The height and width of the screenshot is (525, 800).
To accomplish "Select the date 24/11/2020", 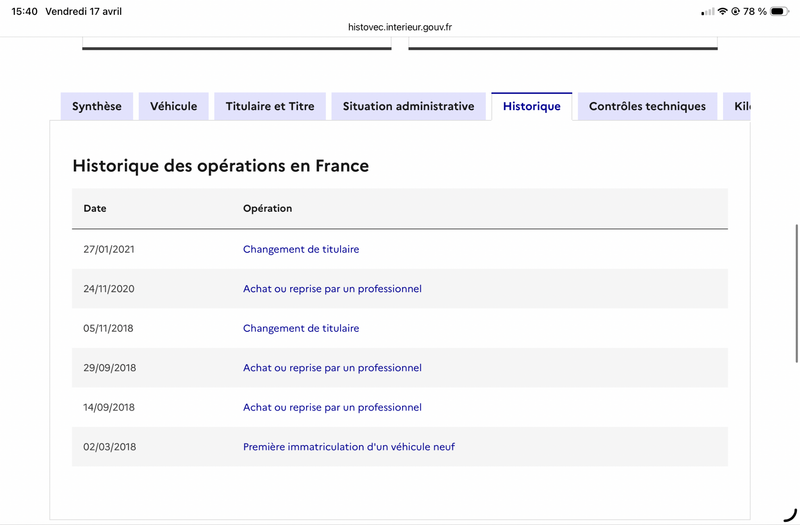I will click(x=109, y=289).
